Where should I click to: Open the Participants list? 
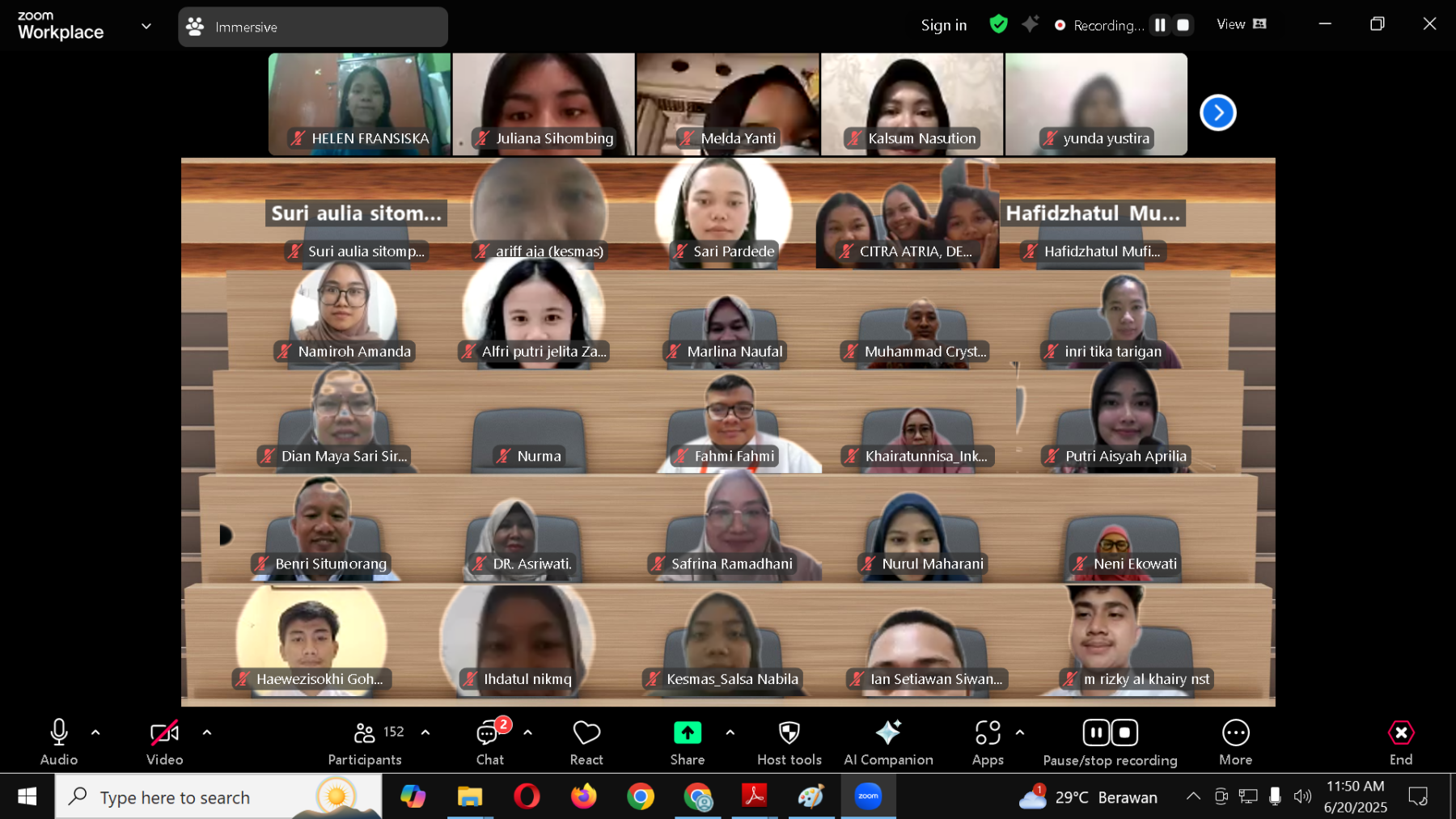pyautogui.click(x=366, y=733)
